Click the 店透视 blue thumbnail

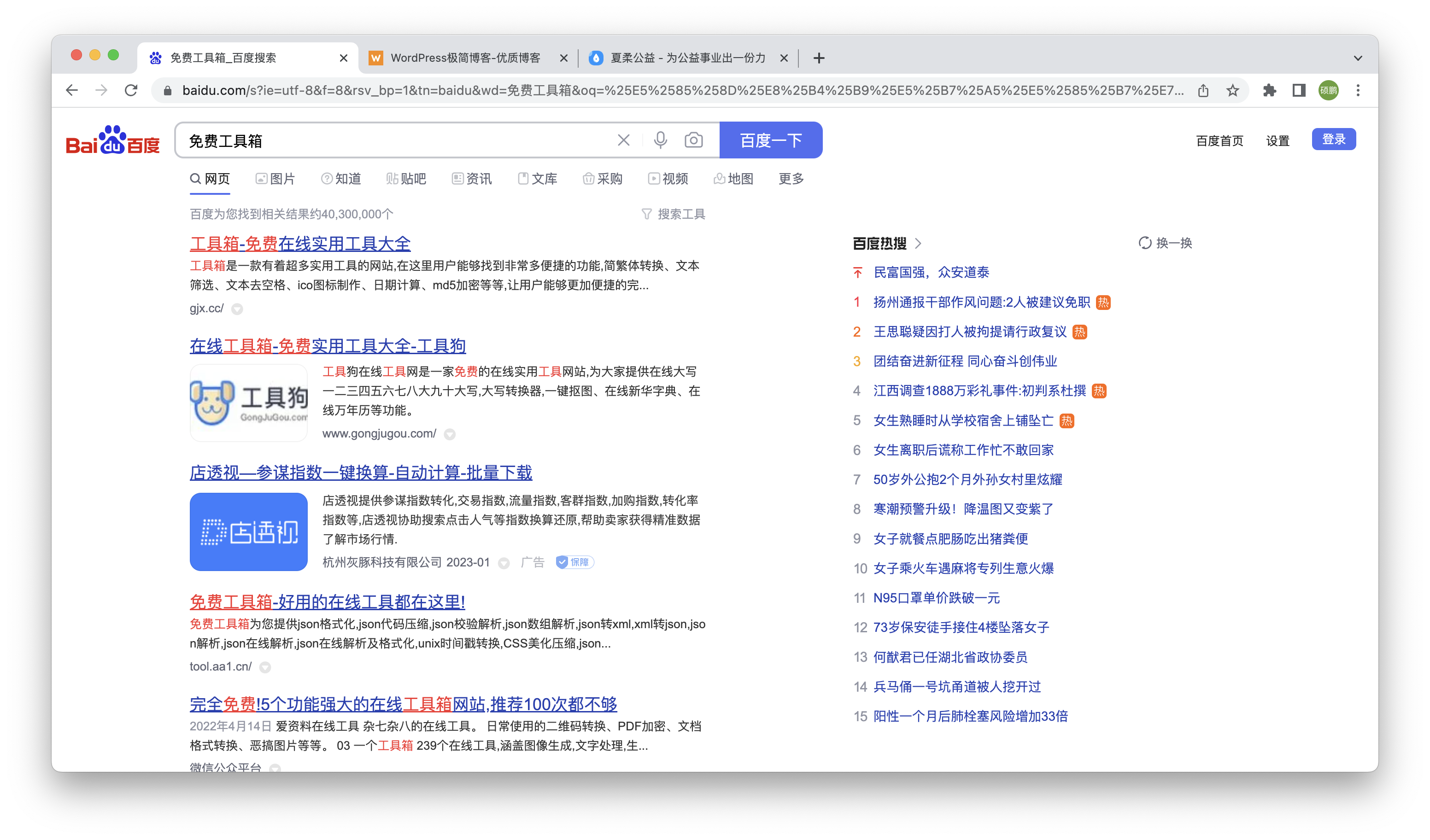(x=249, y=531)
